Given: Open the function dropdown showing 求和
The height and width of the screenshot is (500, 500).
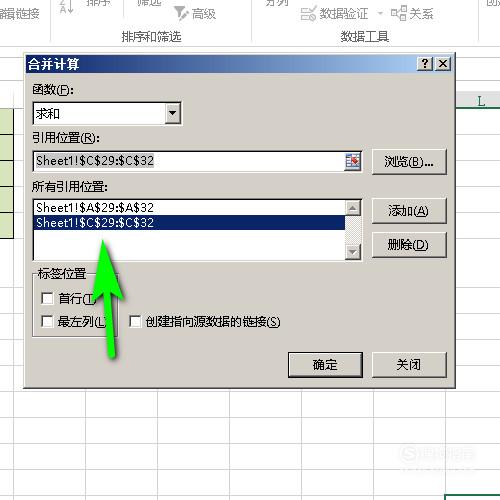Looking at the screenshot, I should tap(173, 113).
